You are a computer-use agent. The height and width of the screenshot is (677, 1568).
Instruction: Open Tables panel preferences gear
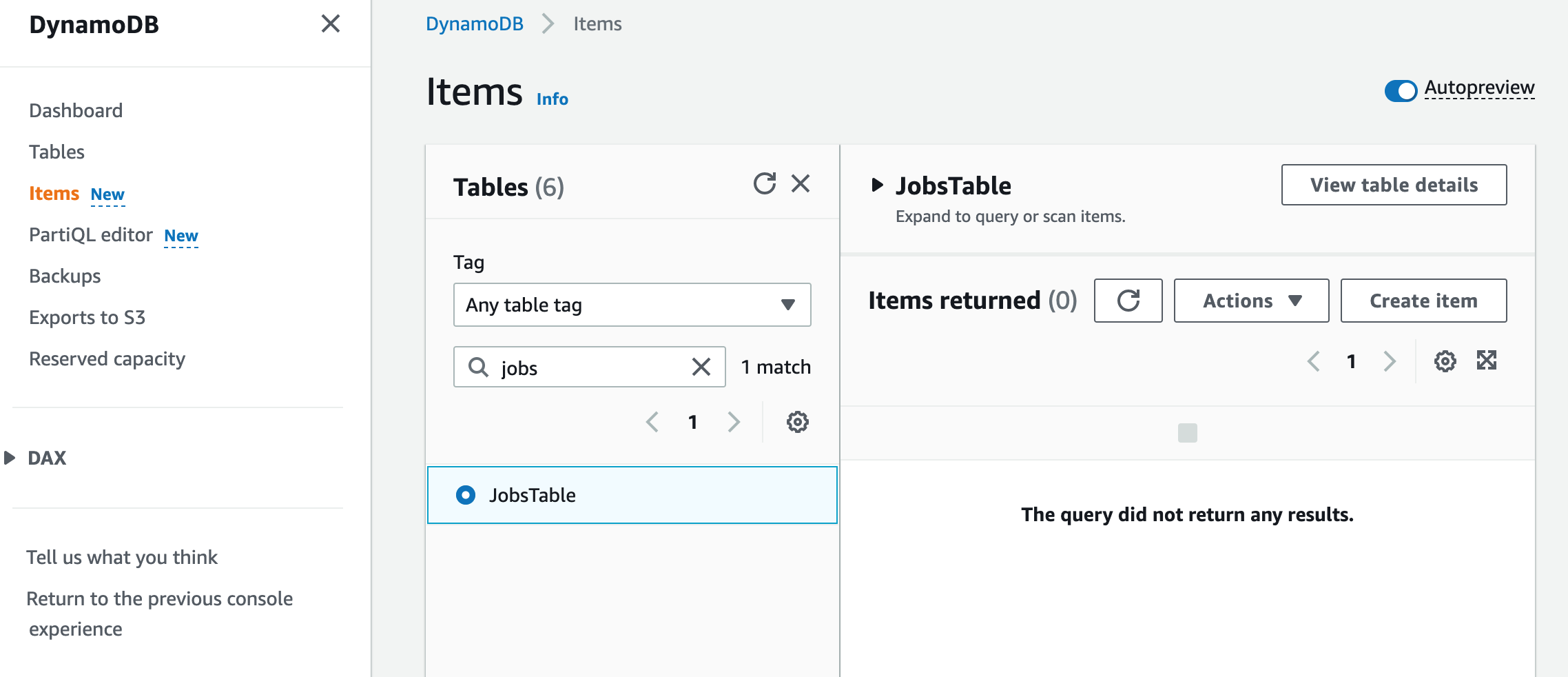(x=798, y=422)
